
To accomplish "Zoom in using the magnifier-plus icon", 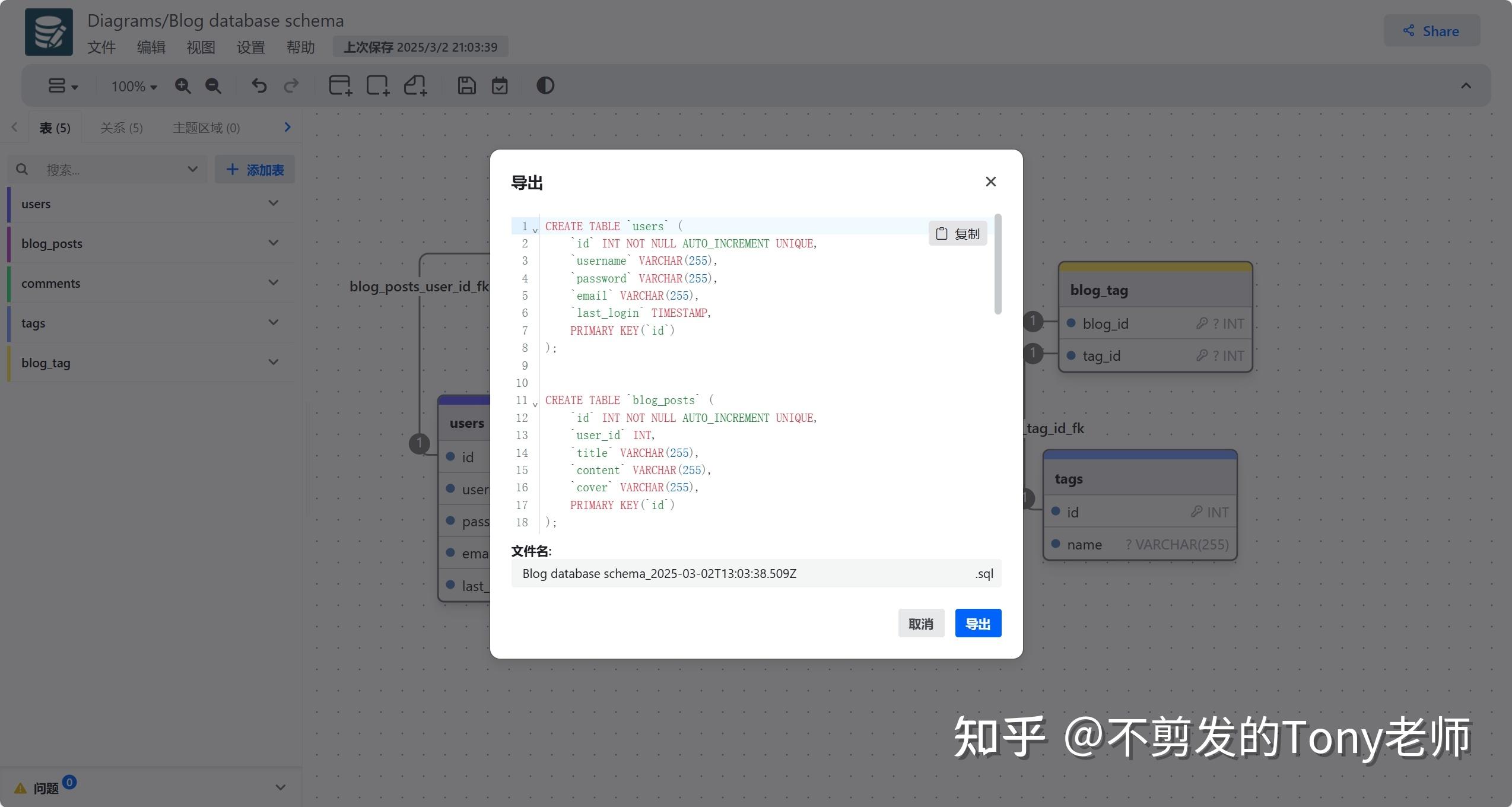I will click(183, 85).
